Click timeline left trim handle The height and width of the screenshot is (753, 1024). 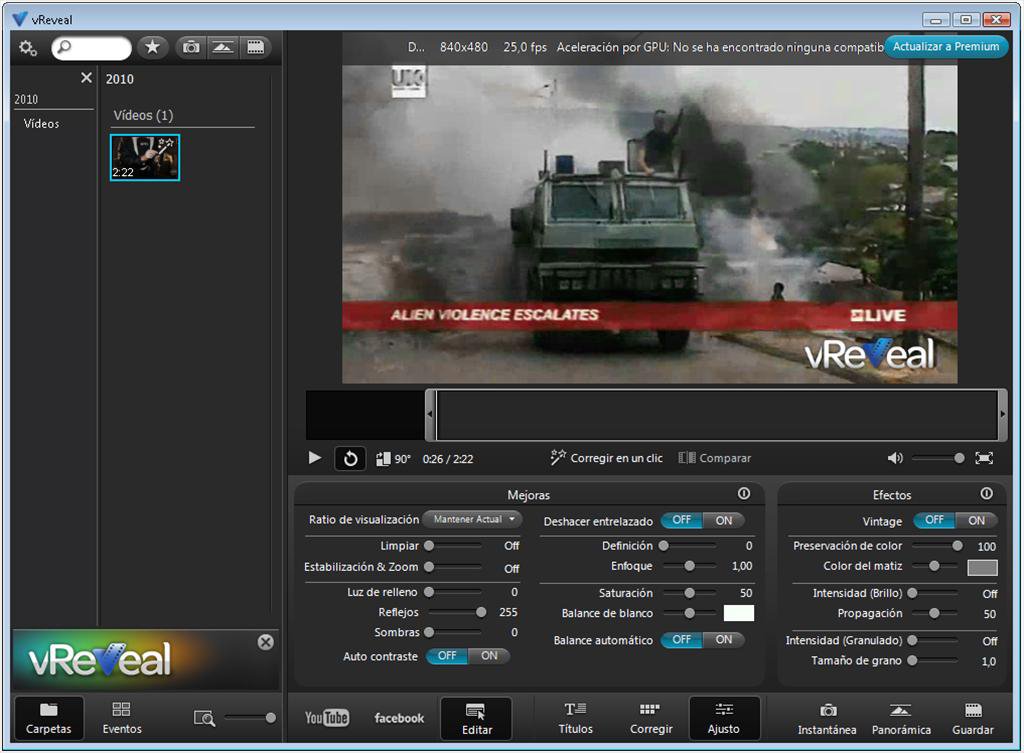430,414
